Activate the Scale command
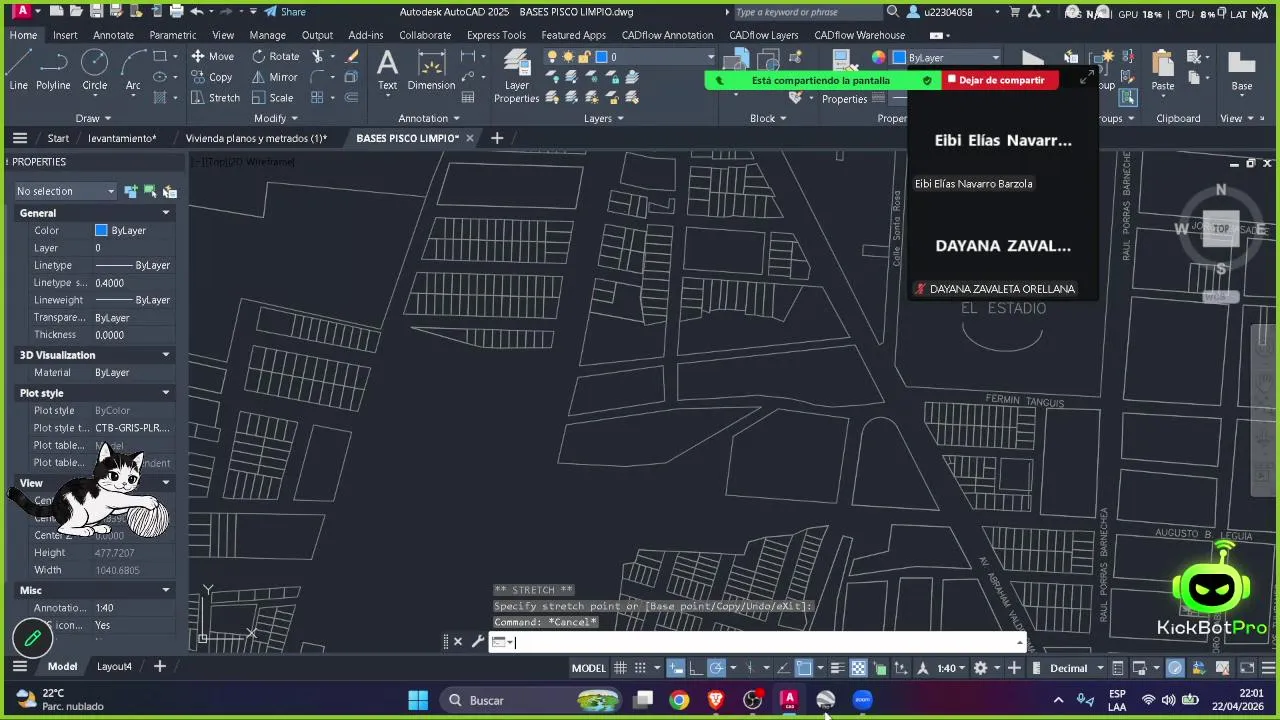This screenshot has height=720, width=1280. pyautogui.click(x=272, y=98)
